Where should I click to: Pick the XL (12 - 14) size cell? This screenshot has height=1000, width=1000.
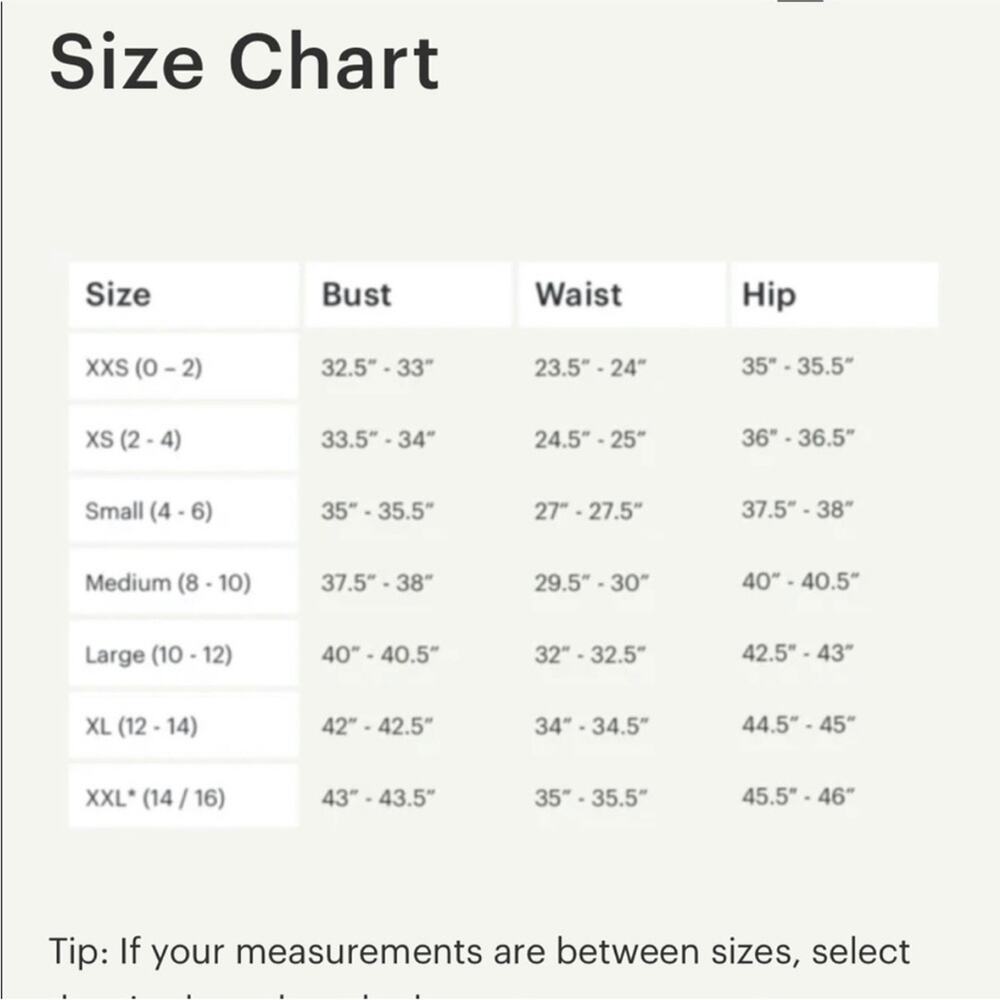pos(141,726)
